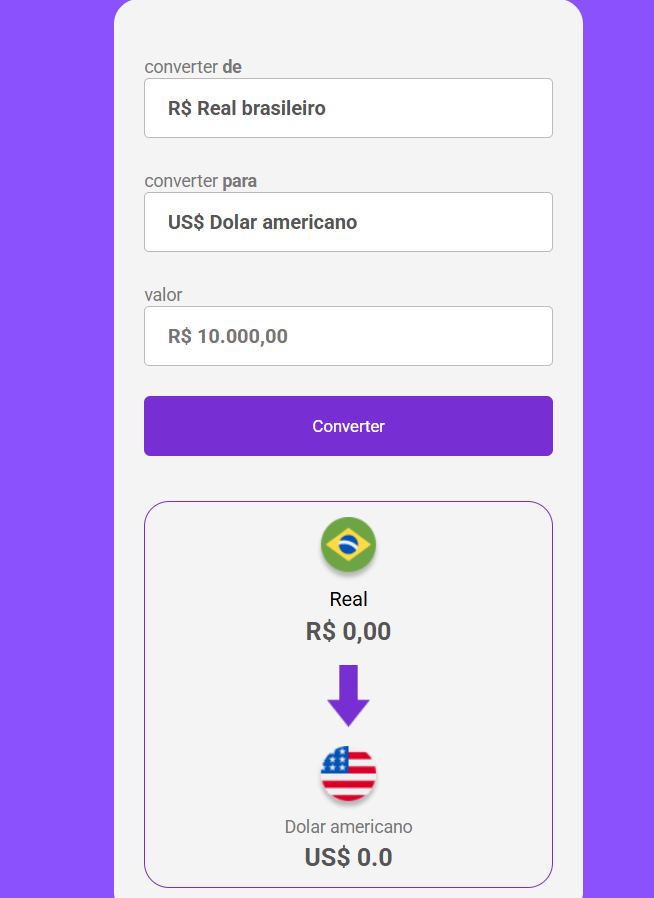Viewport: 654px width, 898px height.
Task: Click the 'US$ Dolar americano' destination field
Action: click(x=348, y=222)
